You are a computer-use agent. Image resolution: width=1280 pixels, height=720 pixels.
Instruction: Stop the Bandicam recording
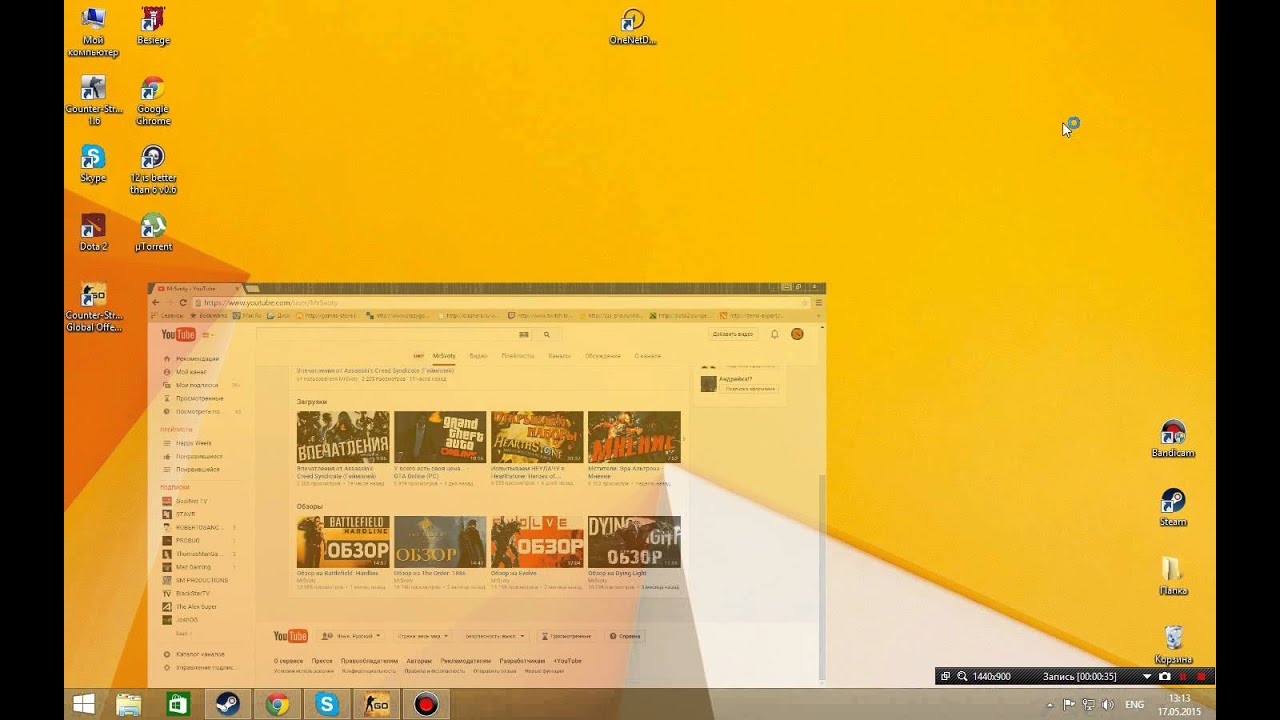point(1201,677)
